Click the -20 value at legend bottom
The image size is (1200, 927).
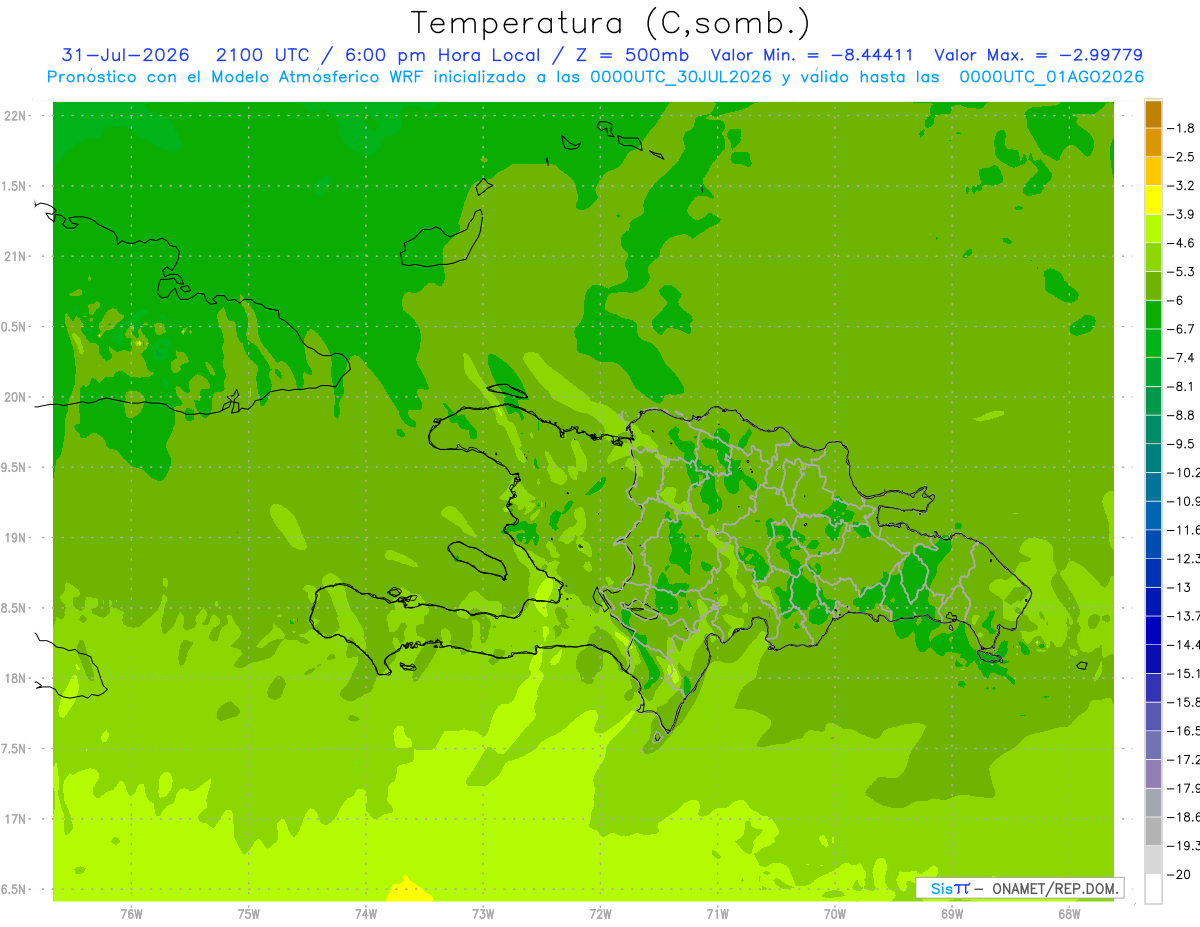[x=1180, y=874]
